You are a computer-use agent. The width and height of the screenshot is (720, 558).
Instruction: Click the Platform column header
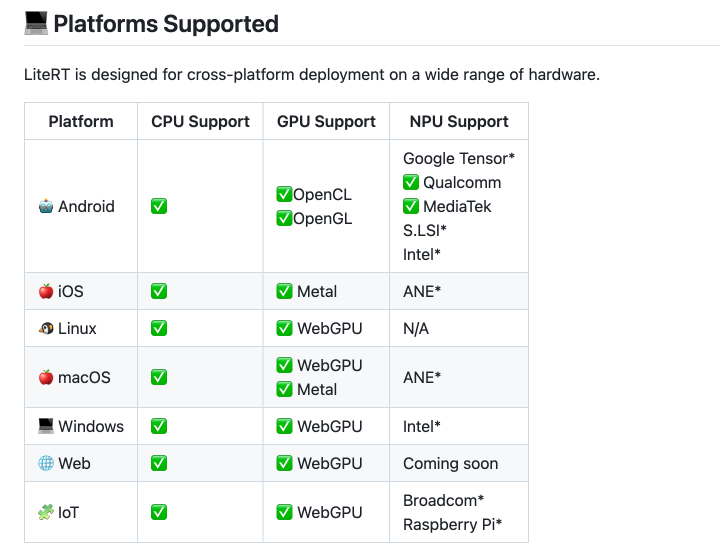point(81,122)
